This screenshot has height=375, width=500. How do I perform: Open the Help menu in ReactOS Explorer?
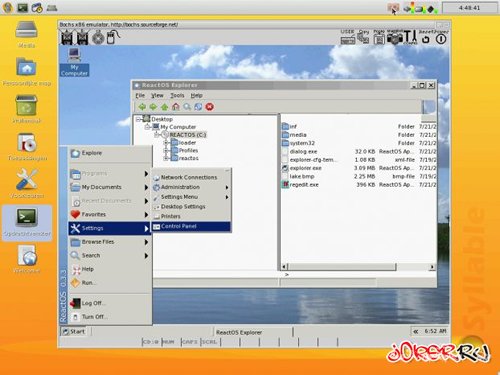coord(196,95)
